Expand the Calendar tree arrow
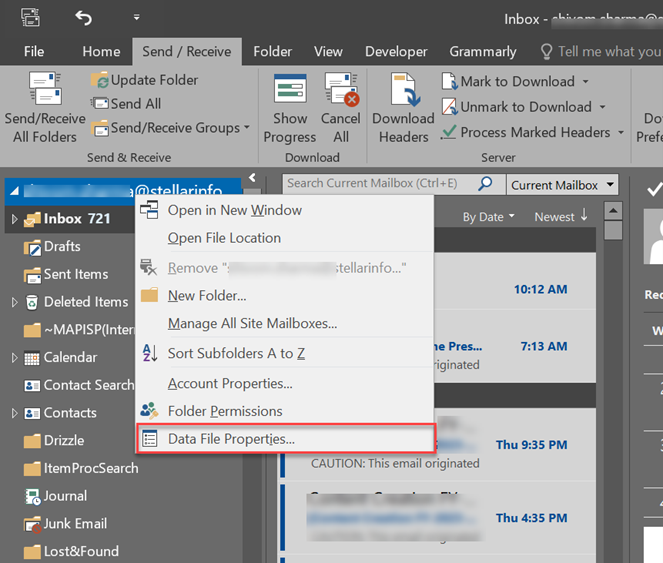This screenshot has height=563, width=663. (14, 358)
